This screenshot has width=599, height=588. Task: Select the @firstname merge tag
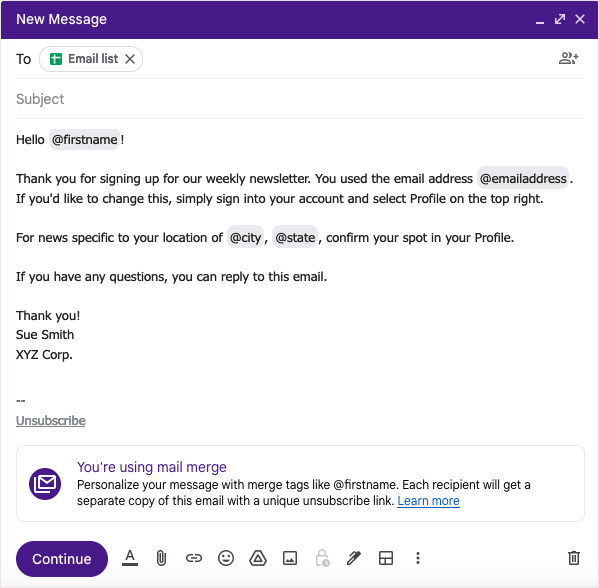[84, 140]
